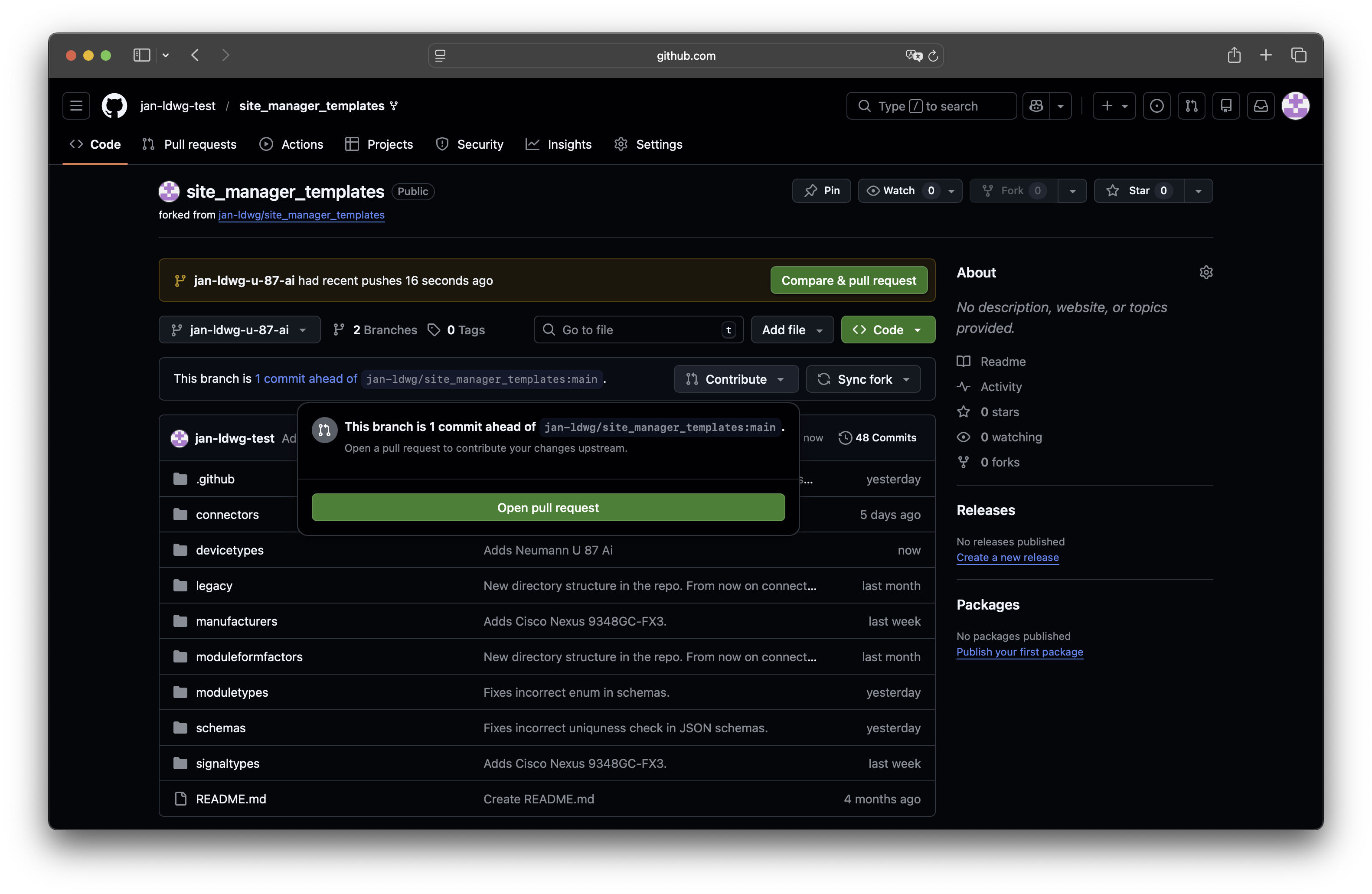
Task: Click Create a new release link
Action: (x=1007, y=558)
